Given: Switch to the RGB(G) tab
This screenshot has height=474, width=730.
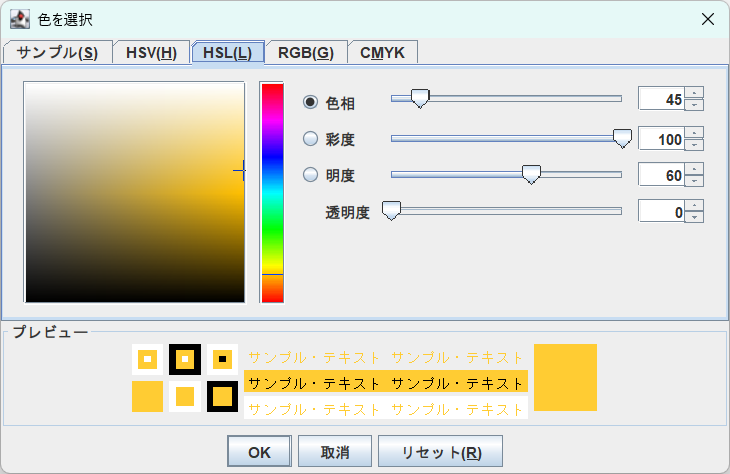Looking at the screenshot, I should click(x=306, y=52).
